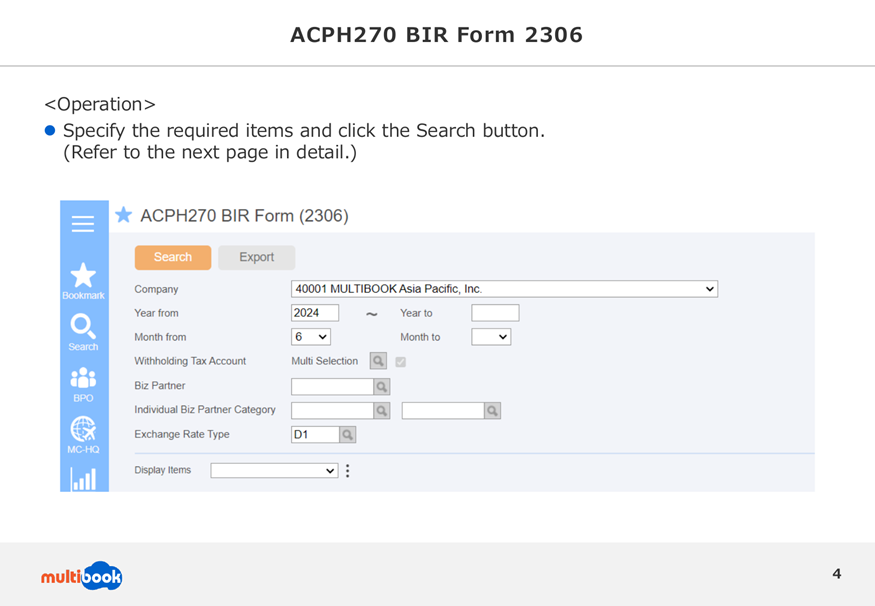875x606 pixels.
Task: Open the Search section in the sidebar
Action: pos(83,333)
